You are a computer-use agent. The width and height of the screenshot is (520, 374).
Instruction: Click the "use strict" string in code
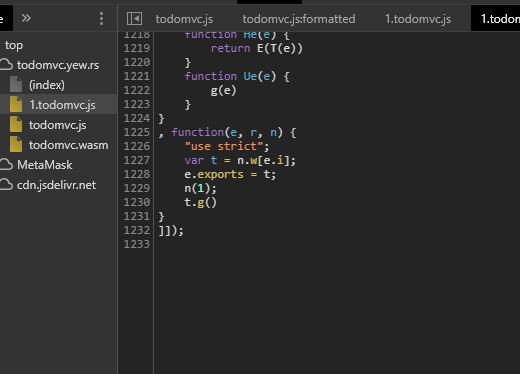pyautogui.click(x=224, y=146)
